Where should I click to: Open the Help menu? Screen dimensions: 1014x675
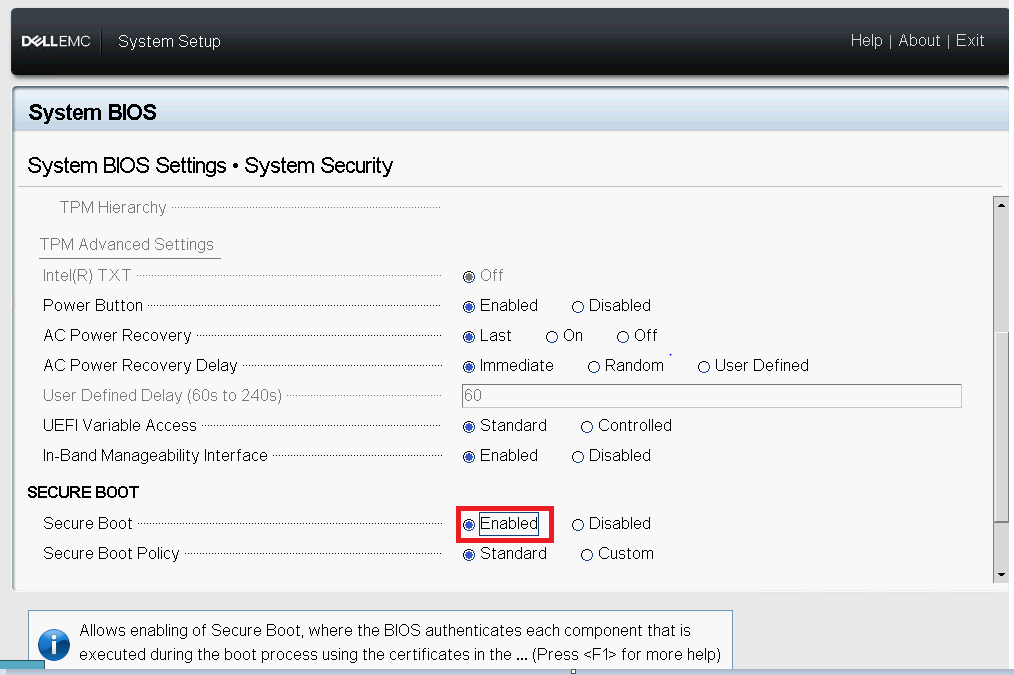tap(866, 40)
